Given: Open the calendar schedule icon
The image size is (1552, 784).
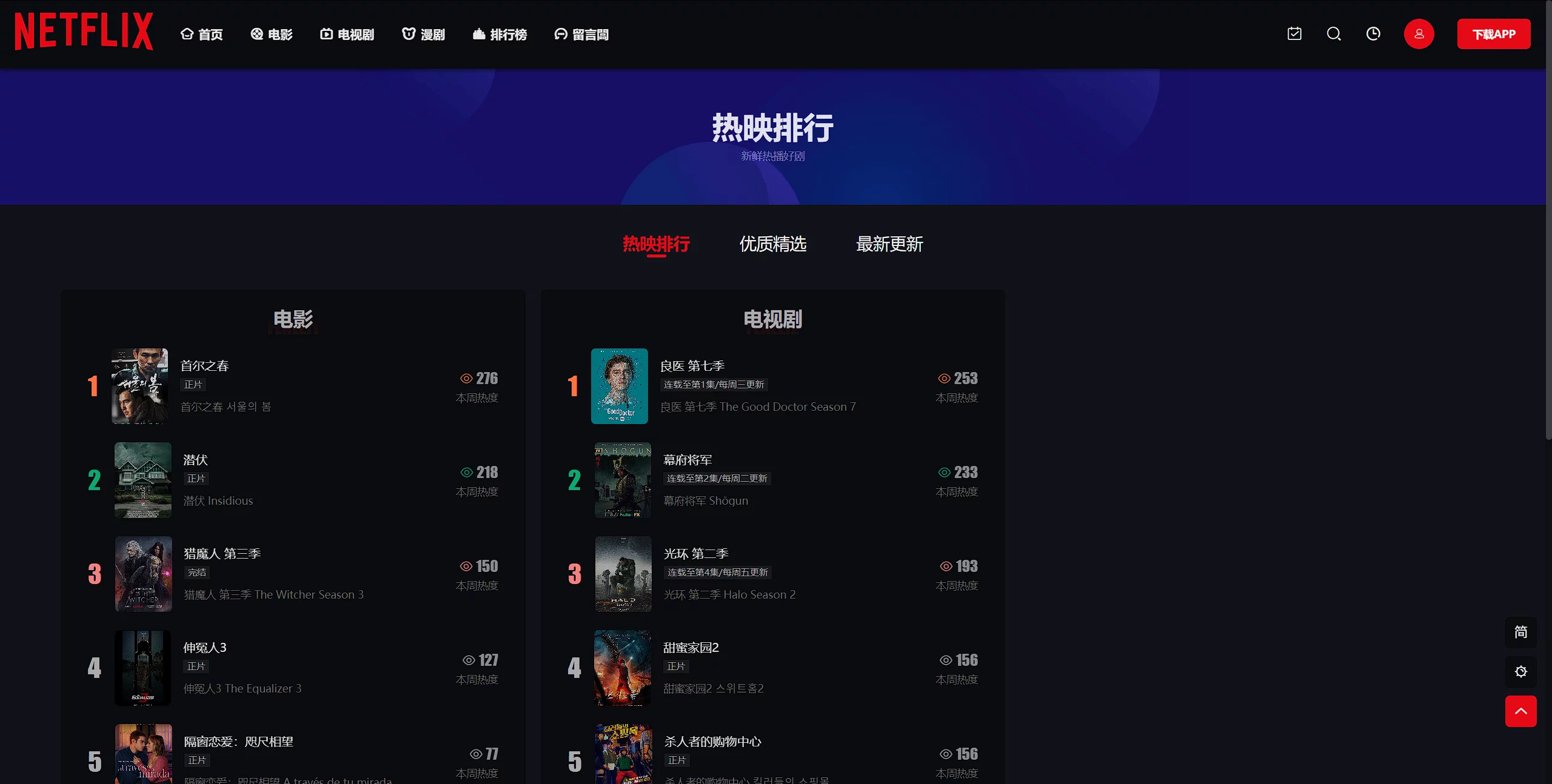Looking at the screenshot, I should pos(1294,34).
